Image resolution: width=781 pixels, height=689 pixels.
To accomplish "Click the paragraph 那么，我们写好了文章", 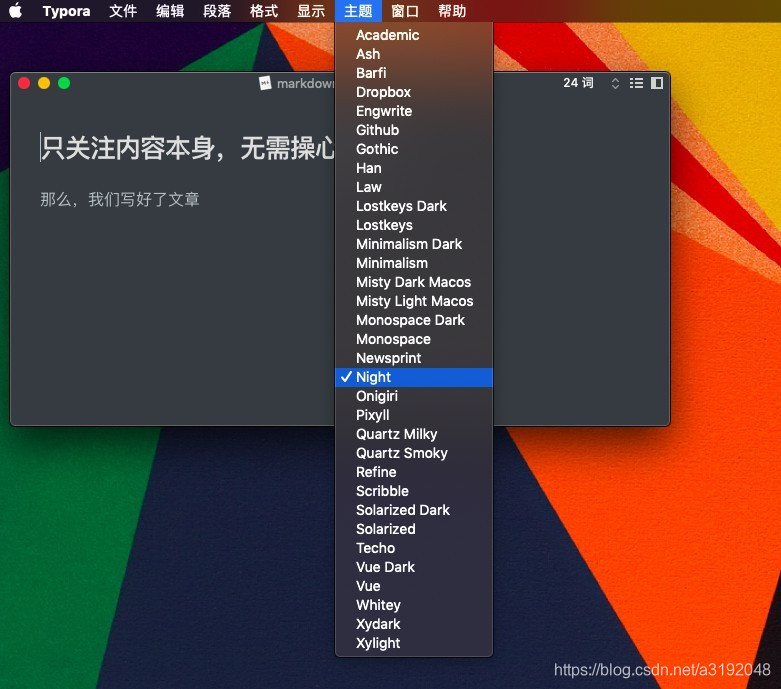I will tap(120, 199).
